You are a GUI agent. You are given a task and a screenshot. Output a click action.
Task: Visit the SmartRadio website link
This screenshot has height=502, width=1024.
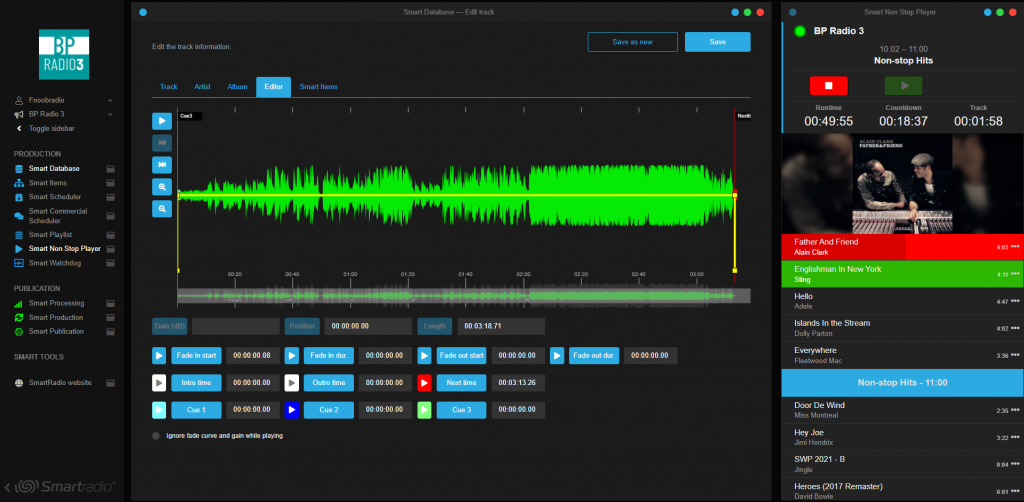(60, 383)
